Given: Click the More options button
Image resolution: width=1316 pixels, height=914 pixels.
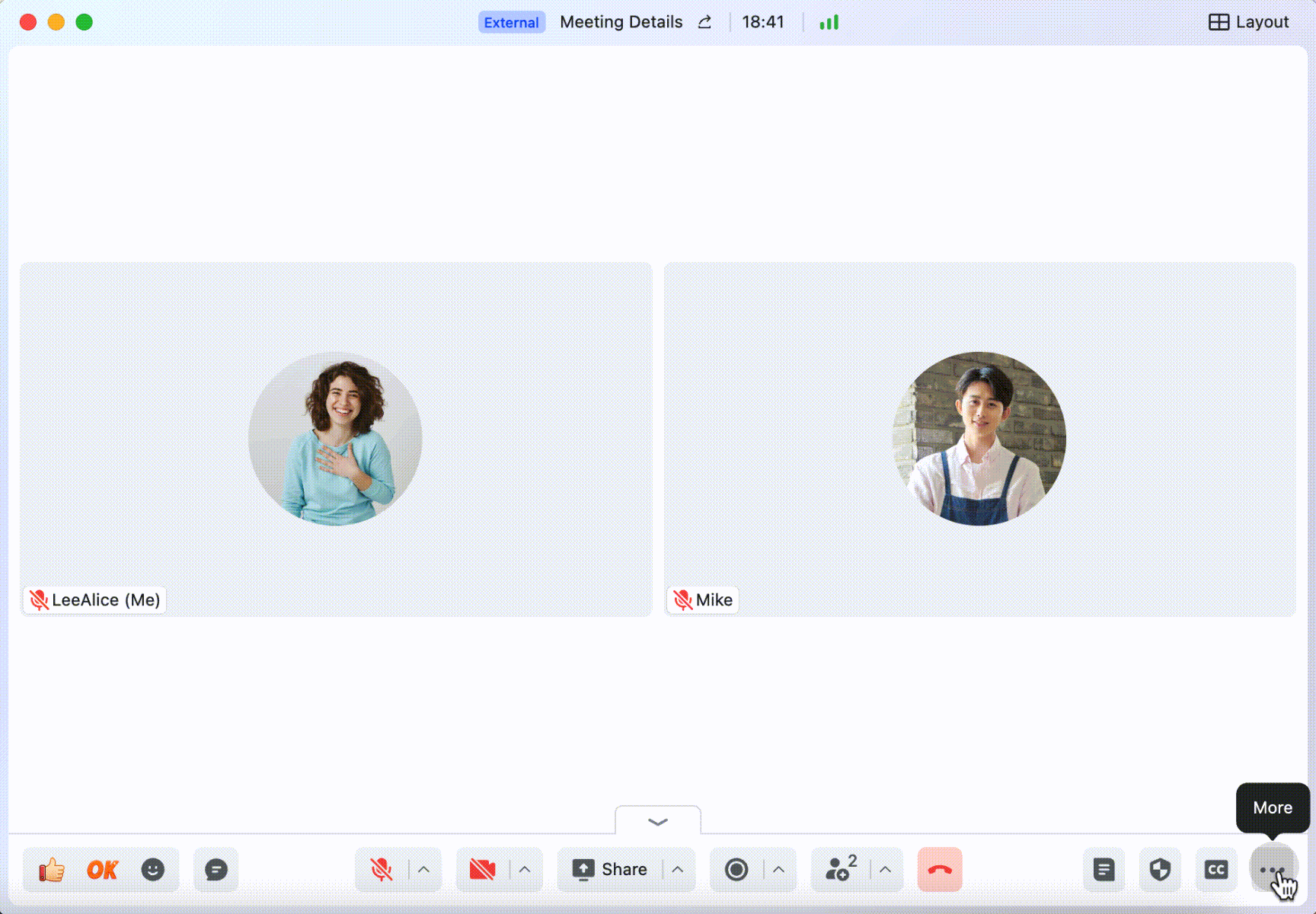Looking at the screenshot, I should (x=1272, y=870).
